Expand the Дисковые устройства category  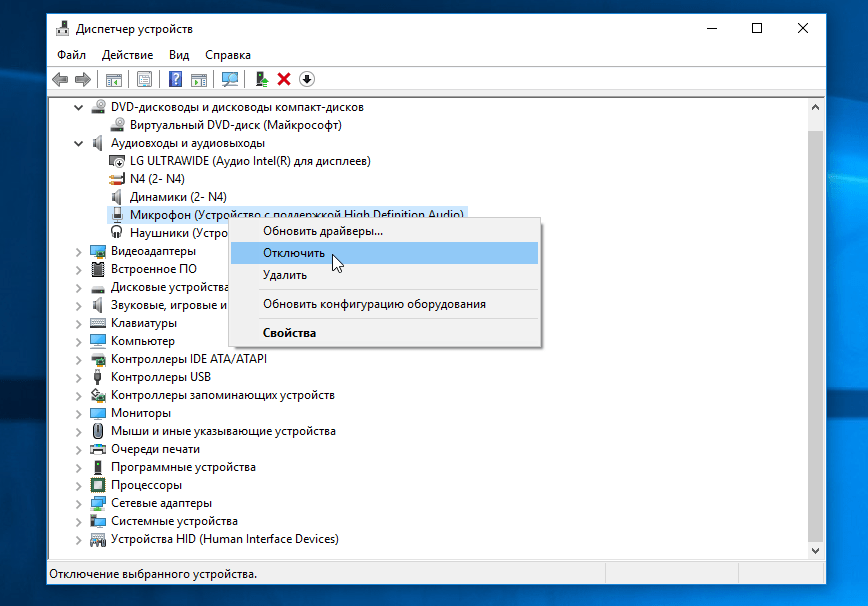click(x=79, y=288)
